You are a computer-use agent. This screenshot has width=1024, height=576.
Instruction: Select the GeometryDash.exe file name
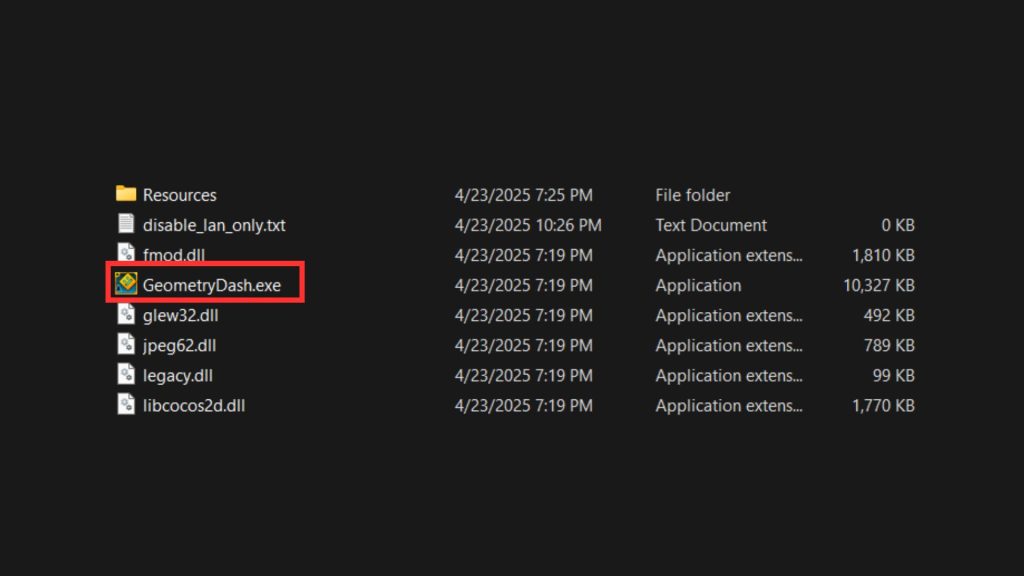(x=212, y=285)
